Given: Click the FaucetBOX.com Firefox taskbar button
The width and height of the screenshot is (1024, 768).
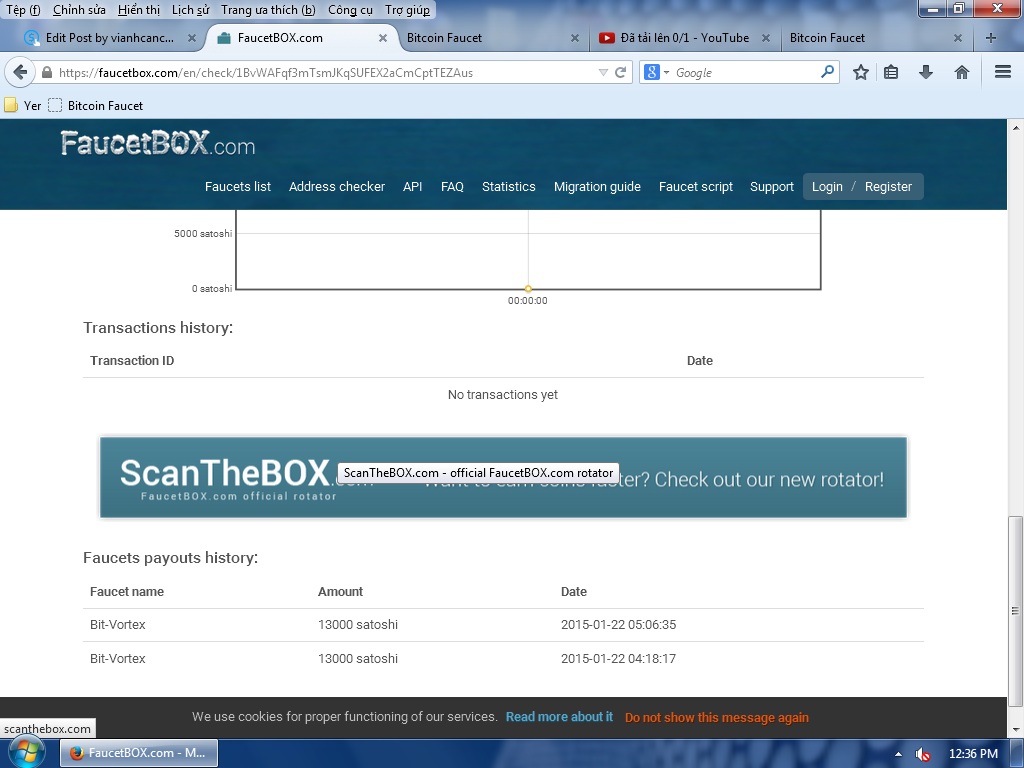Looking at the screenshot, I should click(x=139, y=753).
